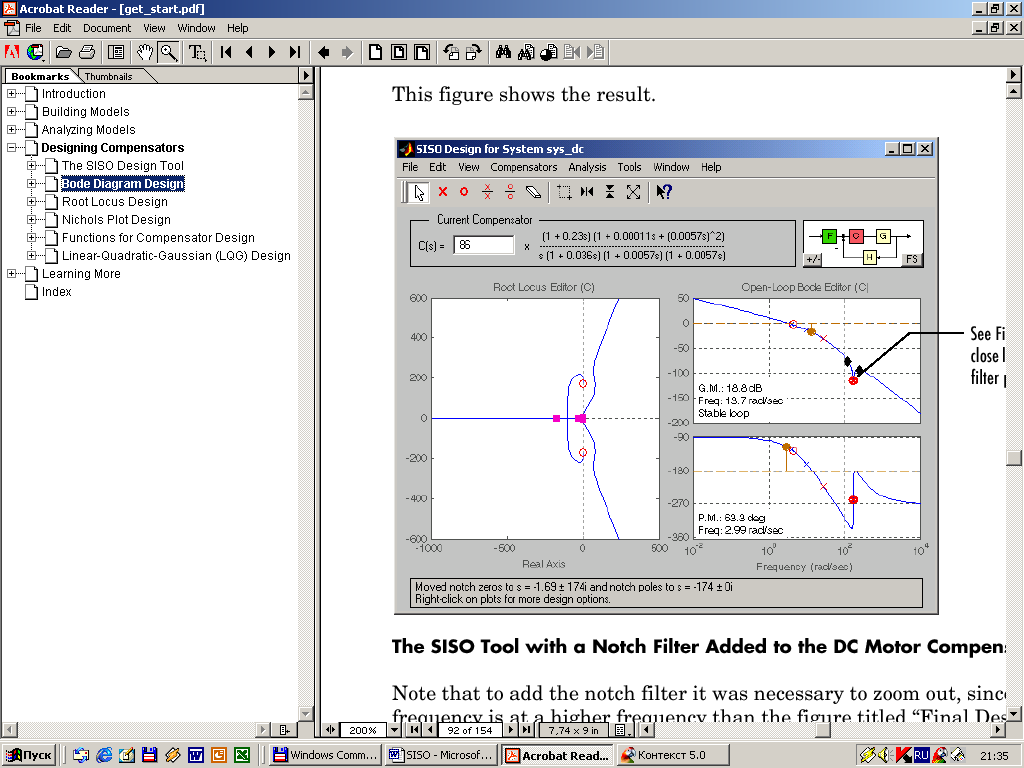The width and height of the screenshot is (1024, 768).
Task: Switch to Fit in Window view
Action: [x=399, y=52]
